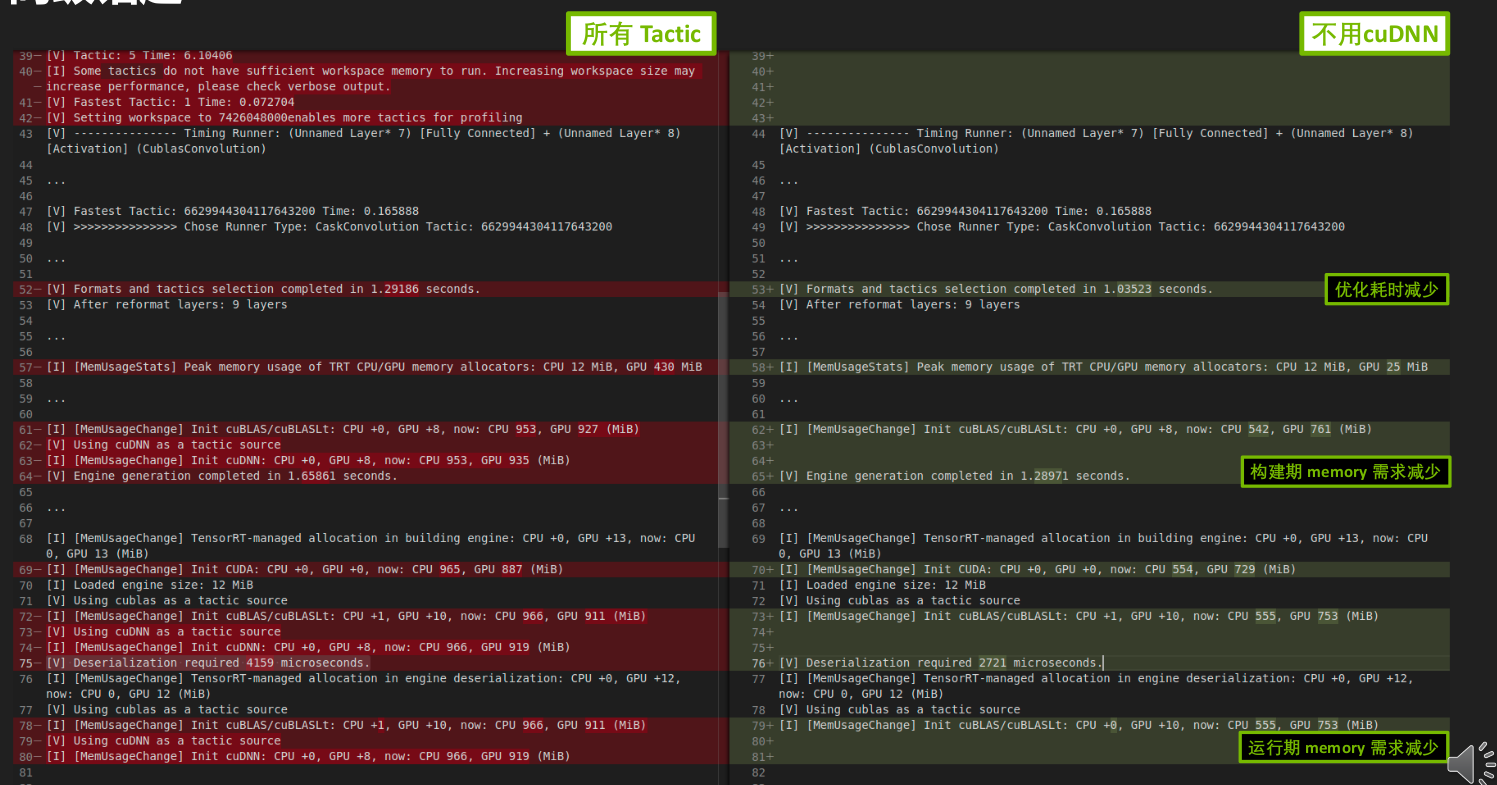Select the left "Engine generation completed in 1.65861" line
1497x785 pixels.
coord(221,476)
